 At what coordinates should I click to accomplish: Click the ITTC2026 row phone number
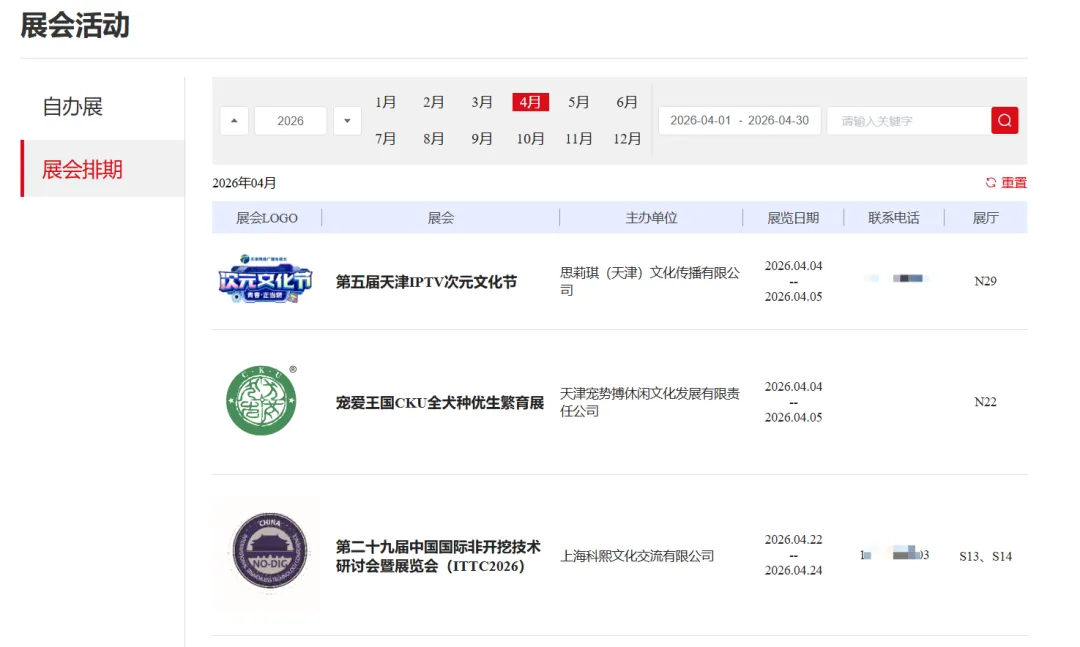pos(894,554)
